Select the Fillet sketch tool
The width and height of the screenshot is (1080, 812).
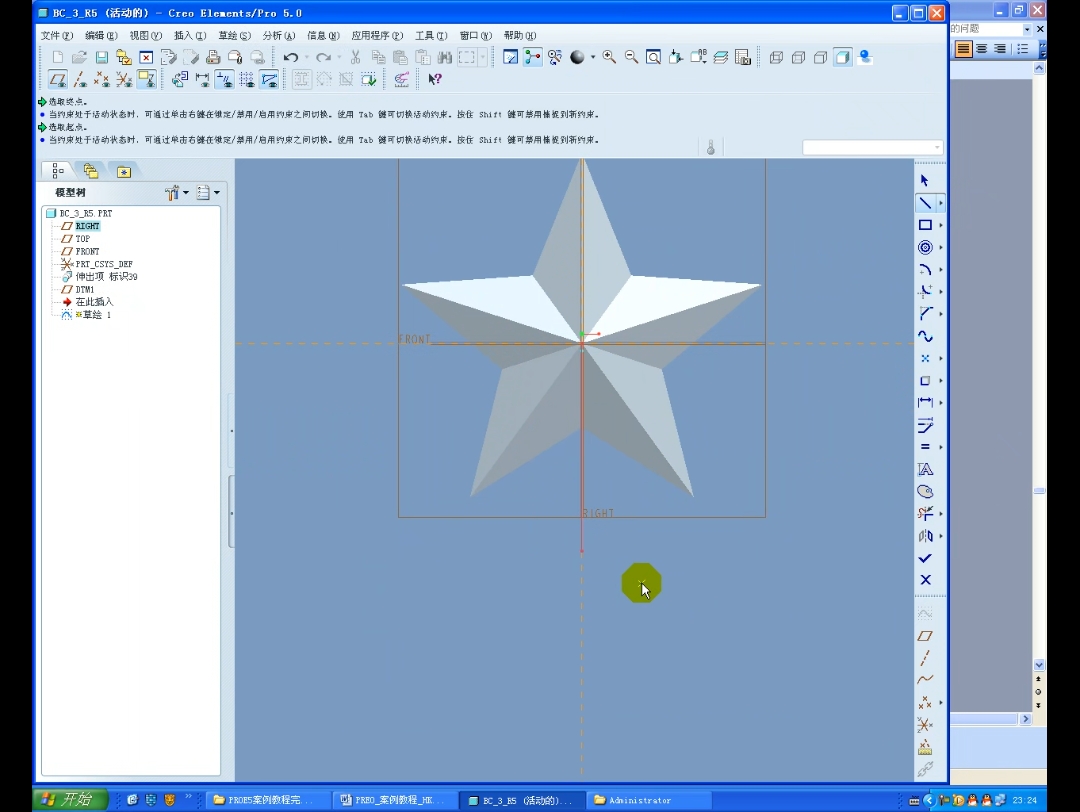tap(924, 291)
